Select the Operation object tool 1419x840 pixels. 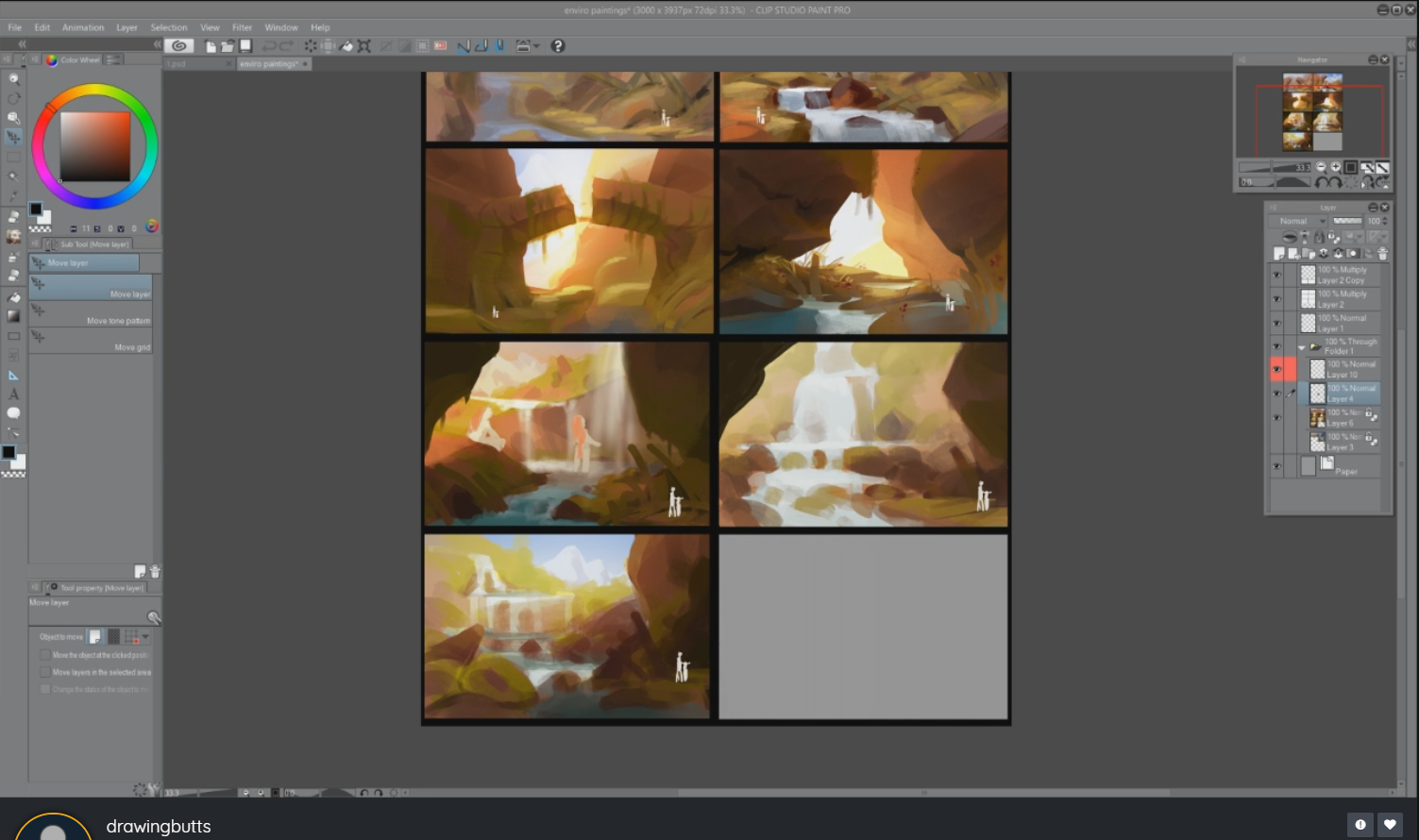[13, 118]
